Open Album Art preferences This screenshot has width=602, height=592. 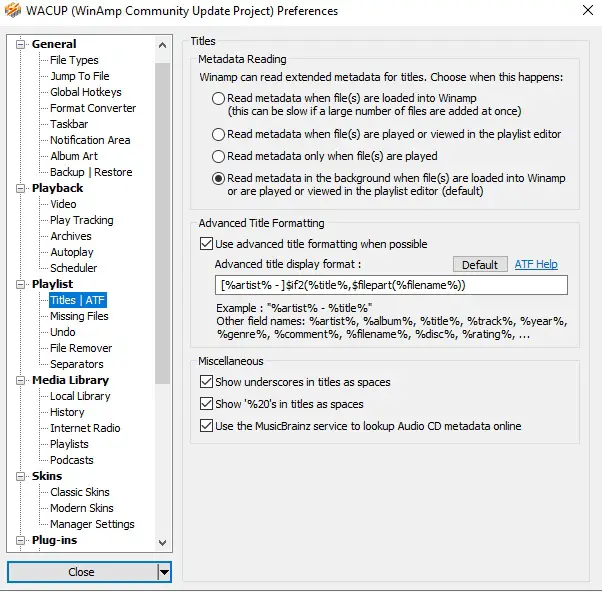coord(74,156)
